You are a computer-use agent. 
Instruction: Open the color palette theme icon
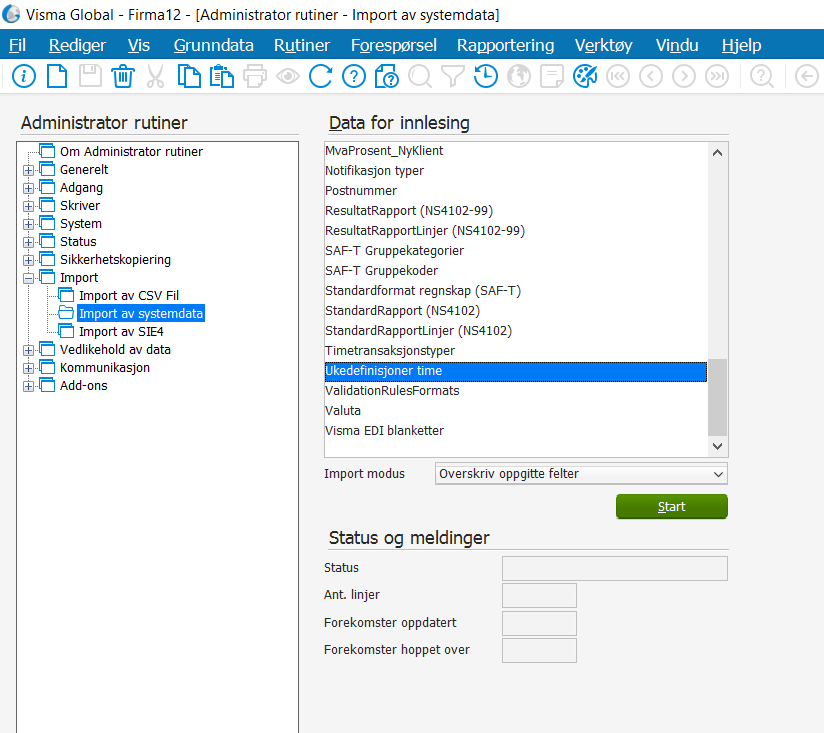pos(585,76)
